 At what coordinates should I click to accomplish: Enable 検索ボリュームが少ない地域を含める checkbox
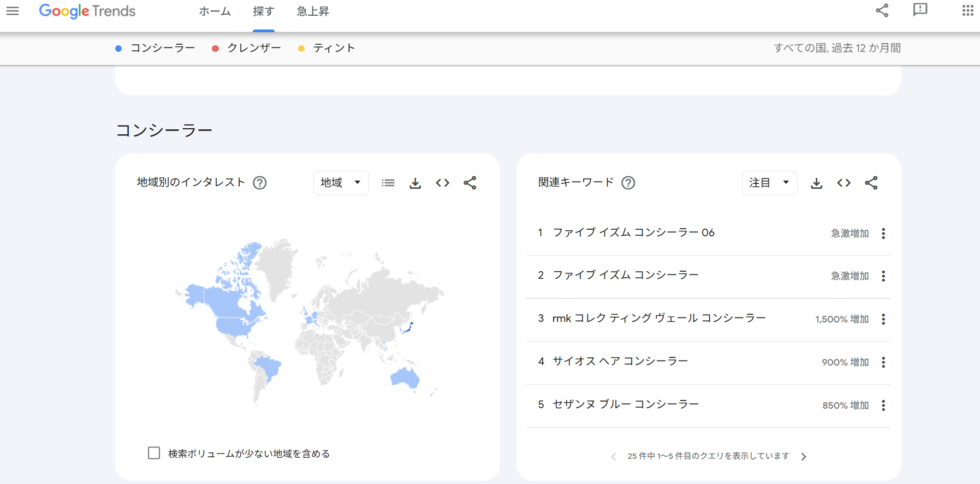[x=154, y=453]
